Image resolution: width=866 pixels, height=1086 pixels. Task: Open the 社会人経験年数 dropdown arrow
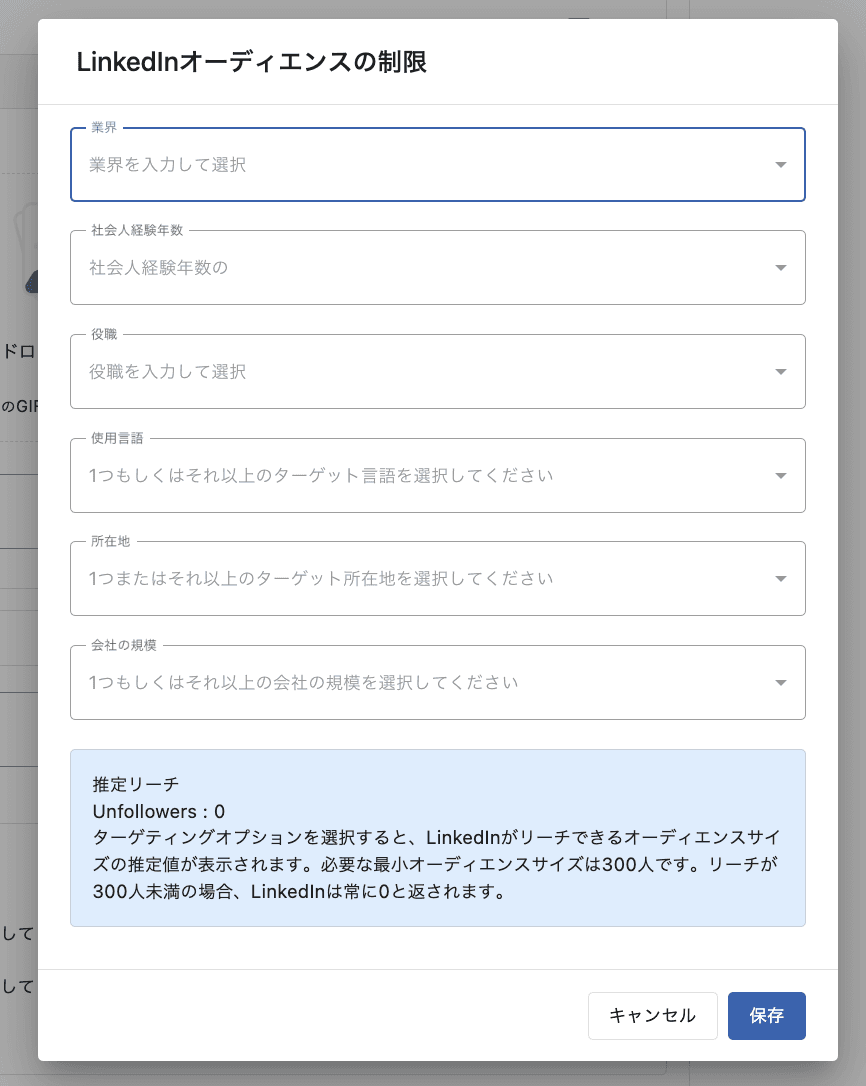click(x=781, y=268)
